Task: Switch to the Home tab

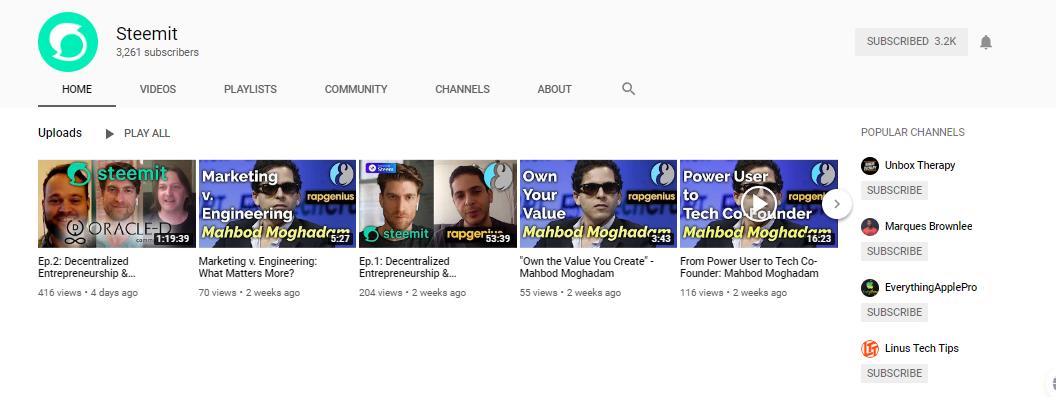Action: coord(77,89)
